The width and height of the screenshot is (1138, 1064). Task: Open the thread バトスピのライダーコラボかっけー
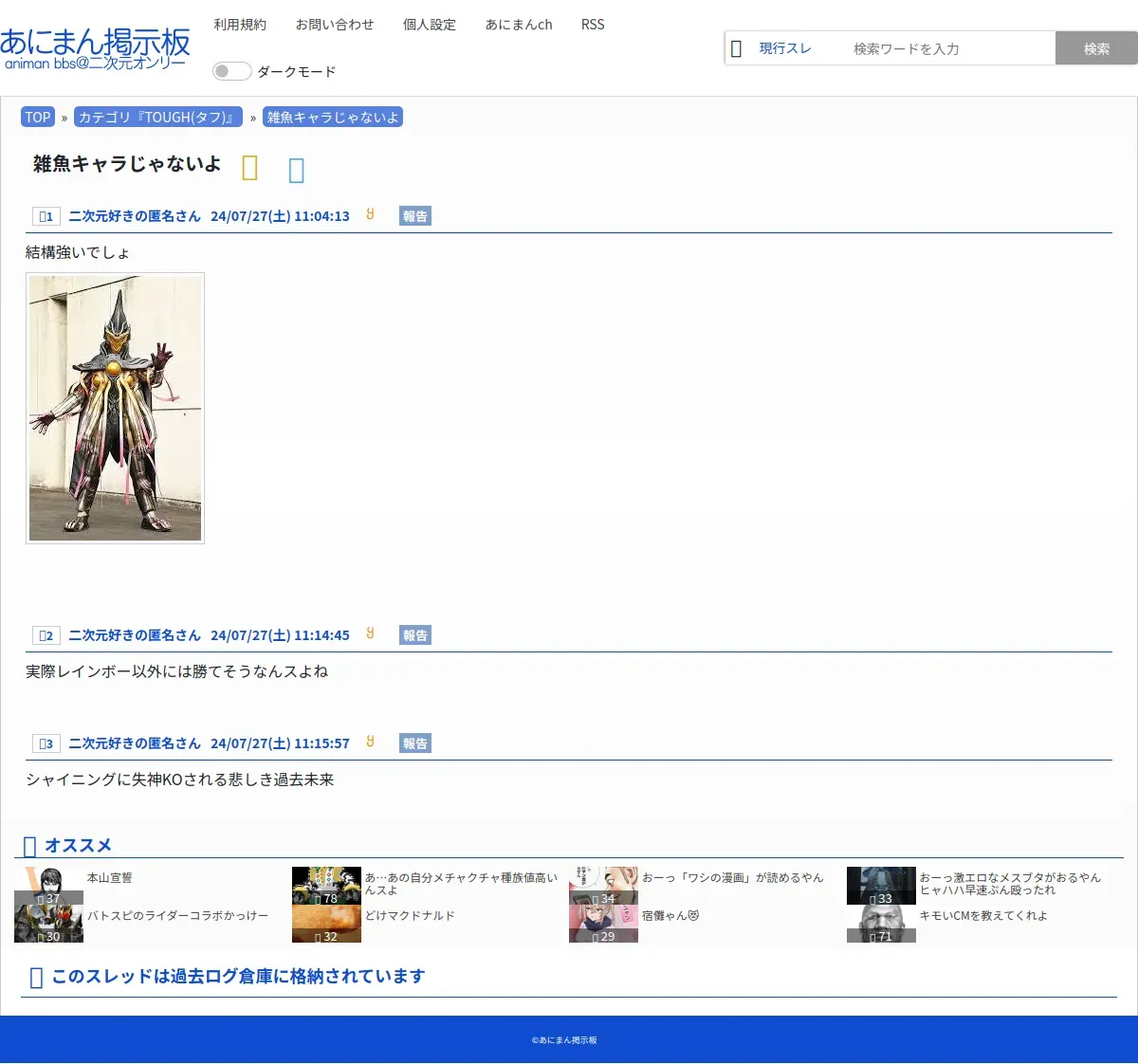pos(177,916)
